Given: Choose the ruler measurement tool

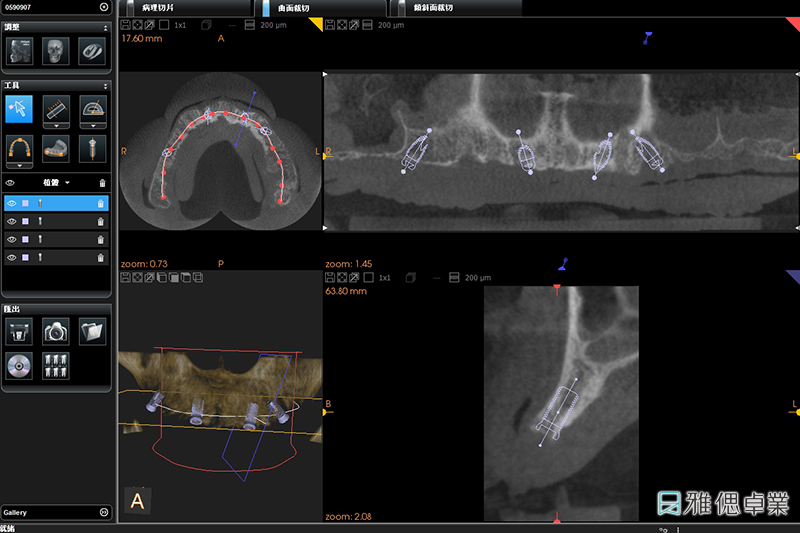Looking at the screenshot, I should pos(57,109).
